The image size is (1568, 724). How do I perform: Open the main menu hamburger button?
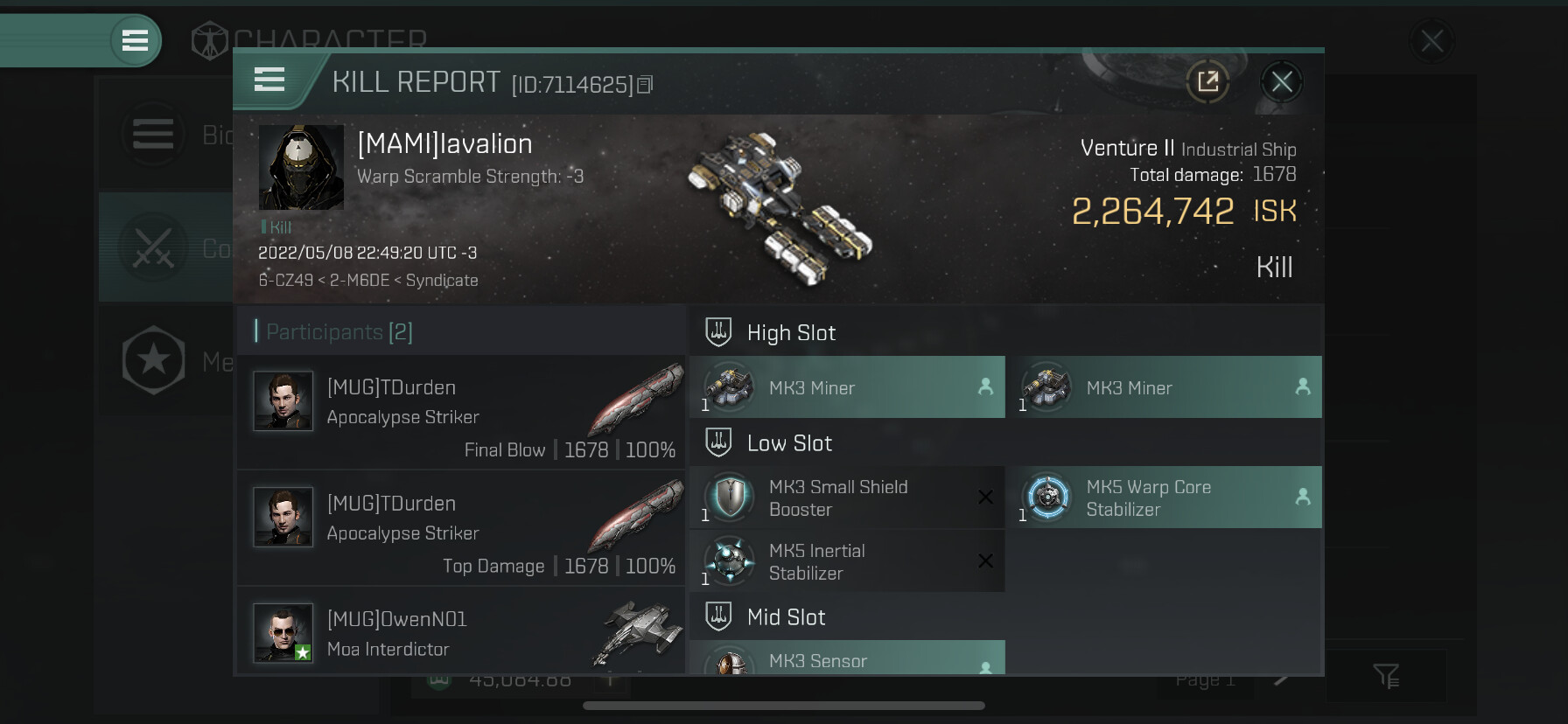[x=135, y=40]
